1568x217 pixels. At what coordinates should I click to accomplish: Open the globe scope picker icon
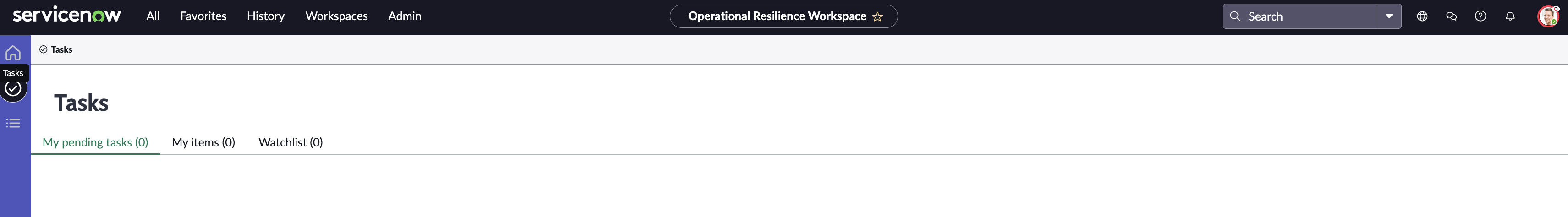click(x=1422, y=16)
